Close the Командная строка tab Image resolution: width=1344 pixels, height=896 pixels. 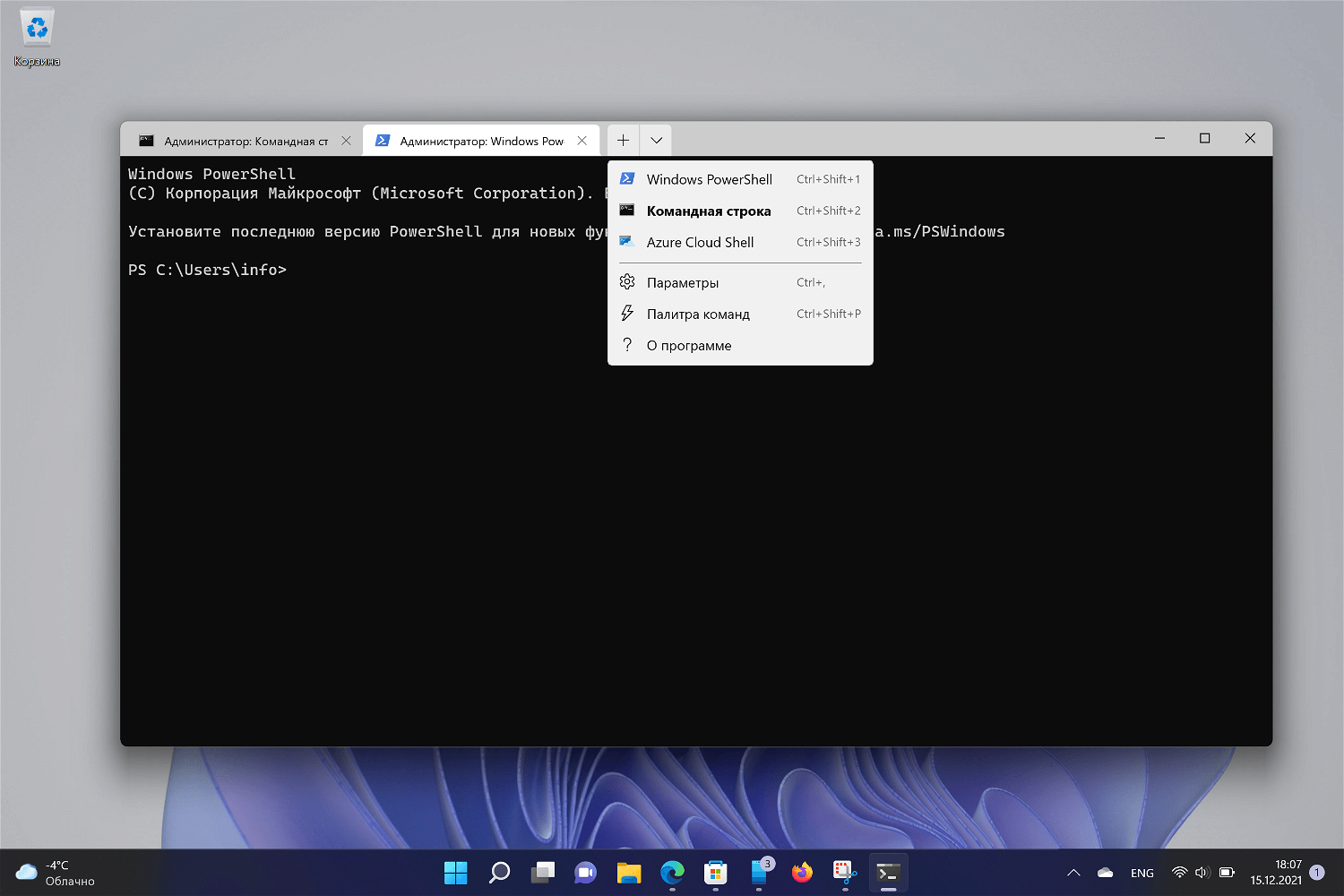(346, 141)
